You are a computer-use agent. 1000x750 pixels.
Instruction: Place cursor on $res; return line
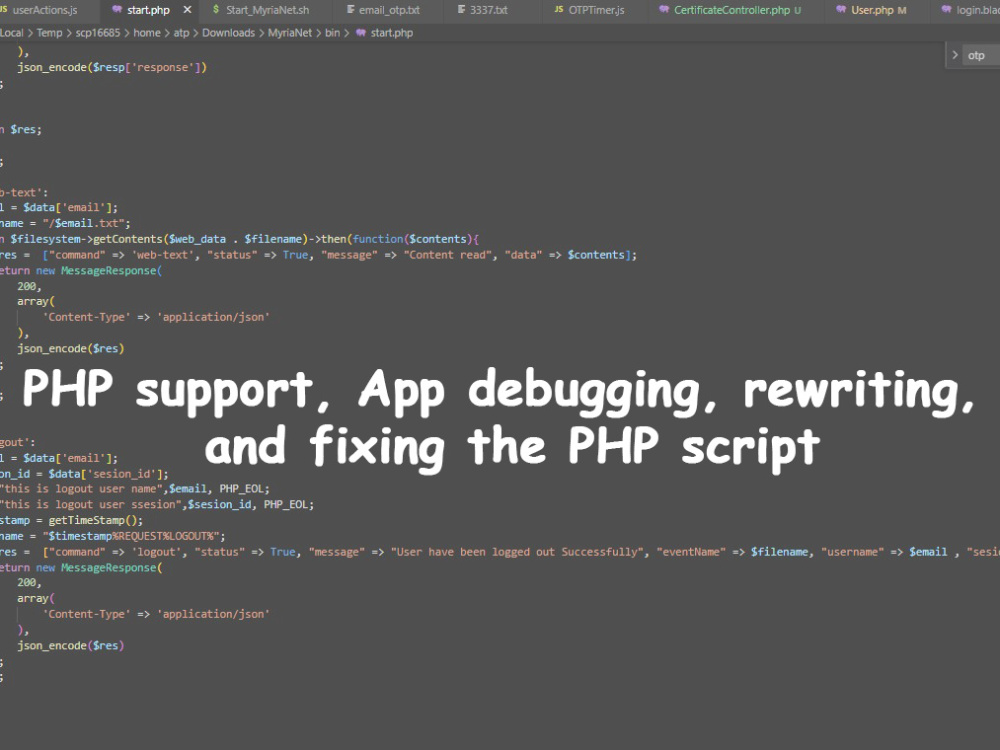click(21, 129)
